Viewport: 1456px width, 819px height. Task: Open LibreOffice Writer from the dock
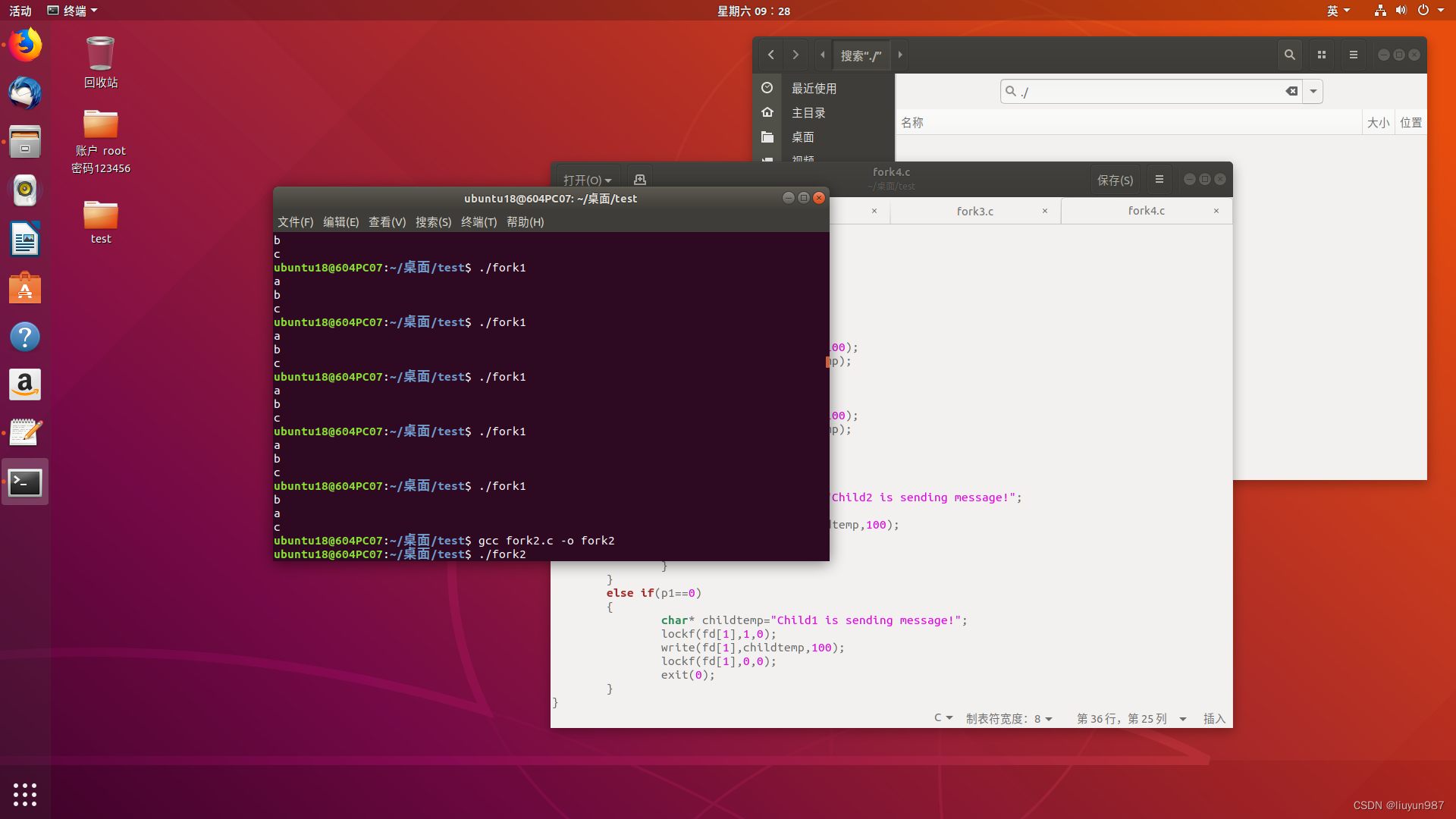(x=25, y=240)
